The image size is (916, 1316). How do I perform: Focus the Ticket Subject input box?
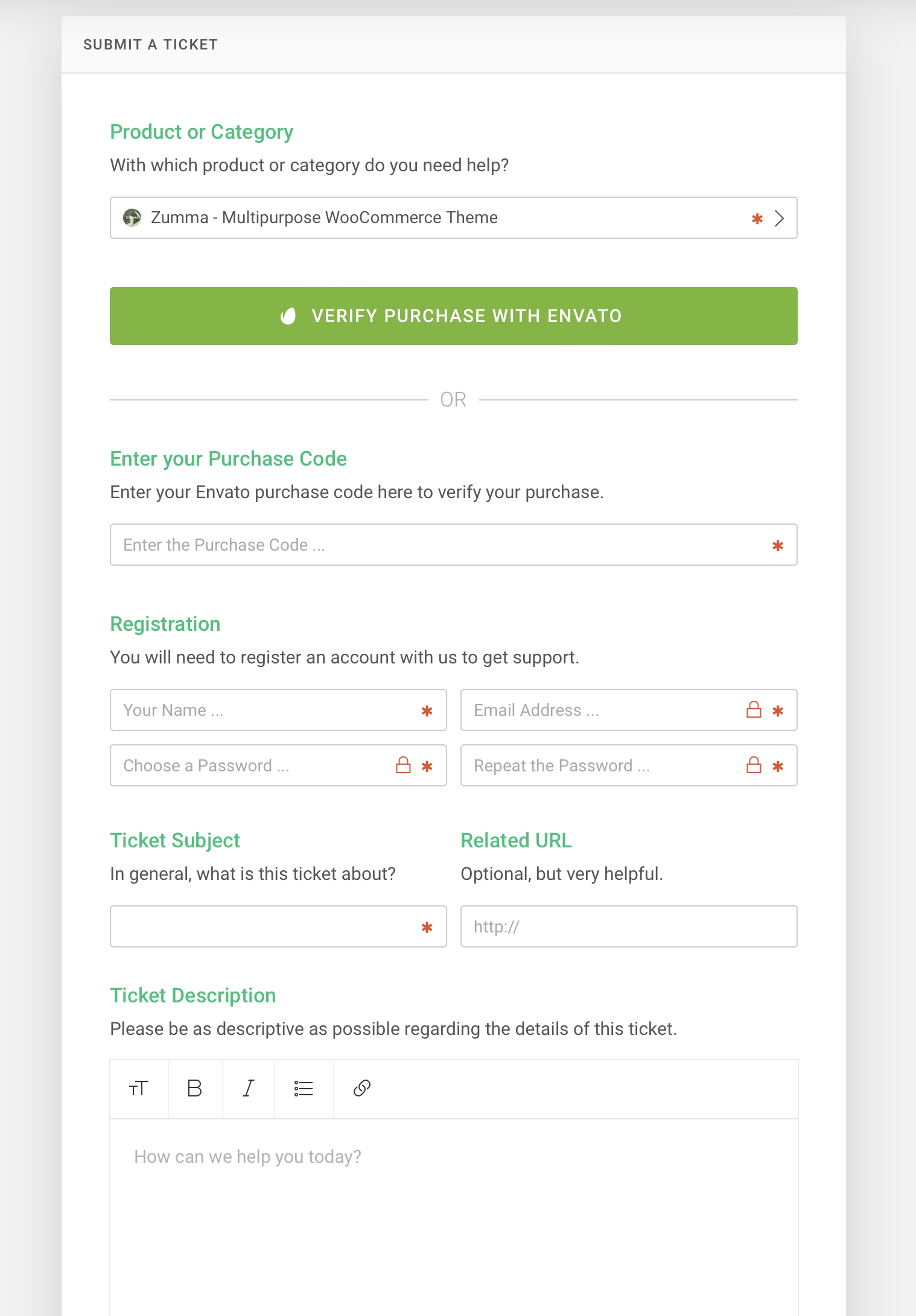point(266,926)
